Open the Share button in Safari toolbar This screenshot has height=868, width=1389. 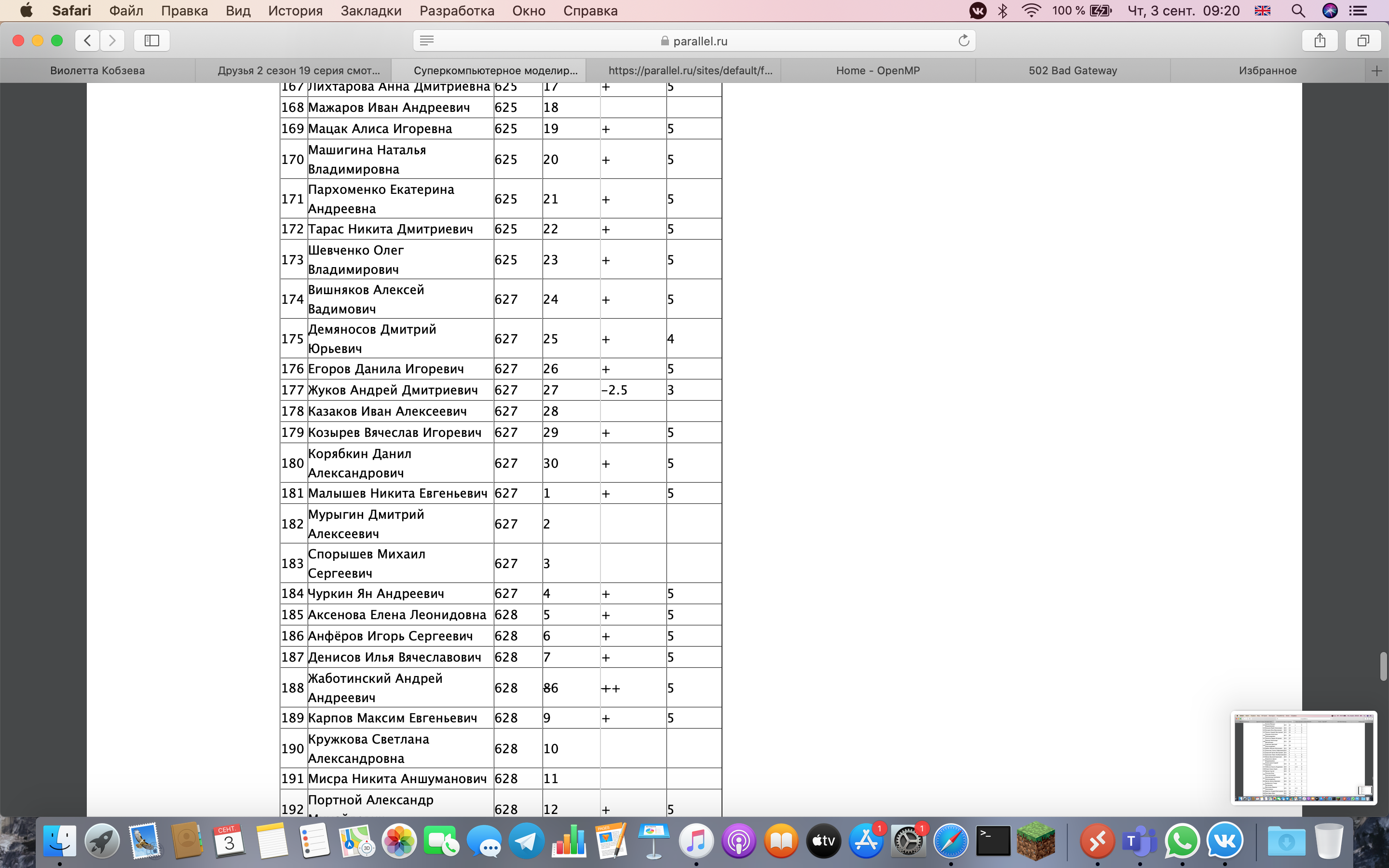1320,40
